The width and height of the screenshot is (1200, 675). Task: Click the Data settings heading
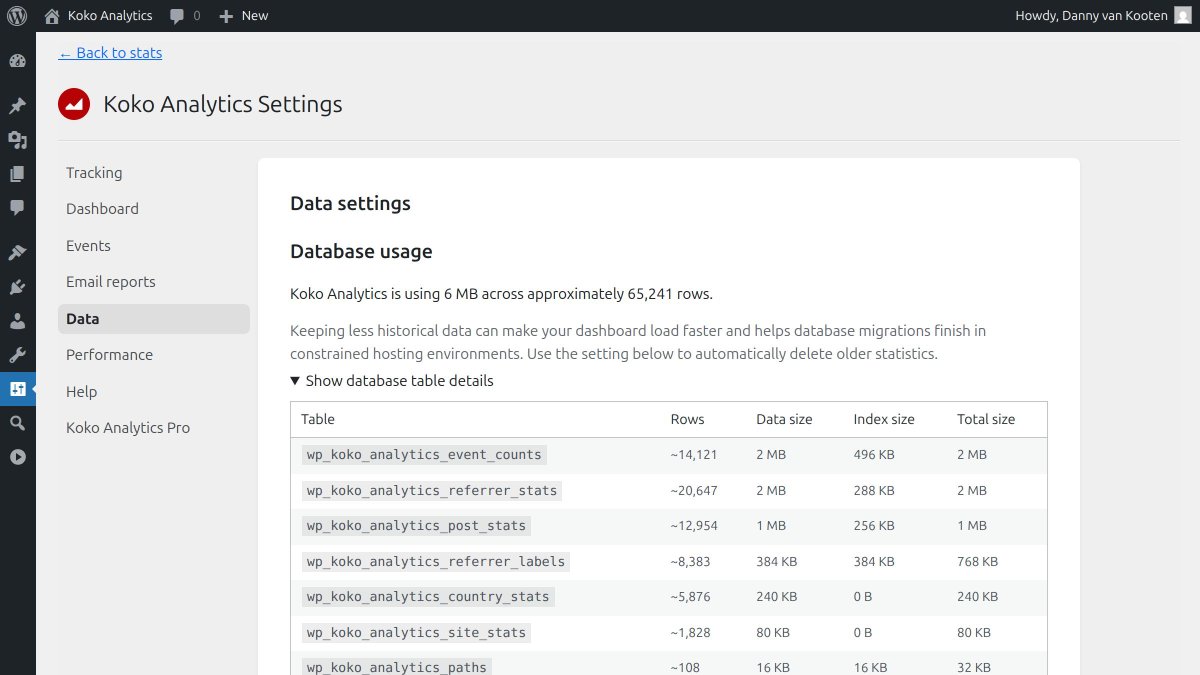350,204
